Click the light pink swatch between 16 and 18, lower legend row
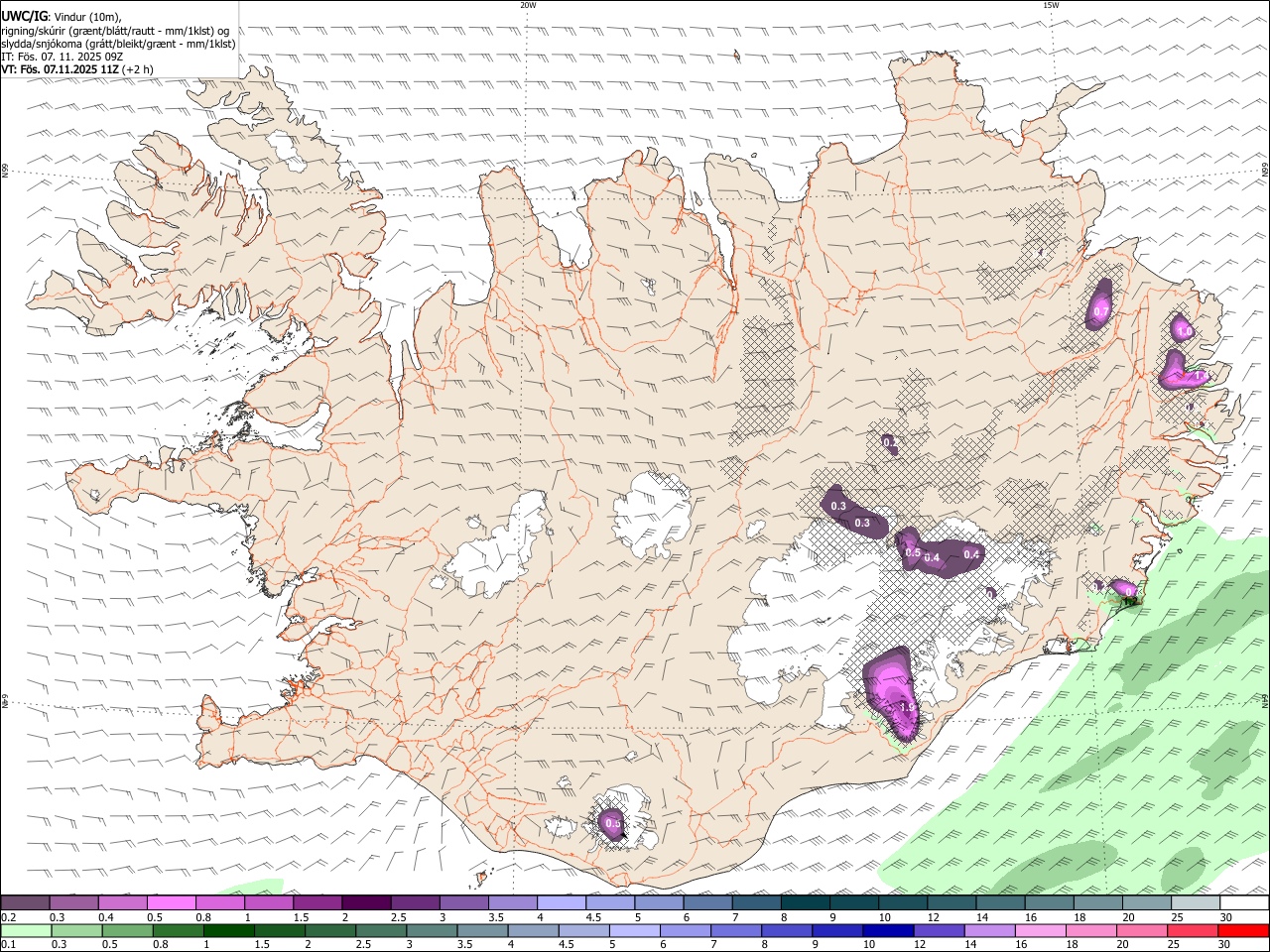The width and height of the screenshot is (1270, 952). click(1041, 930)
